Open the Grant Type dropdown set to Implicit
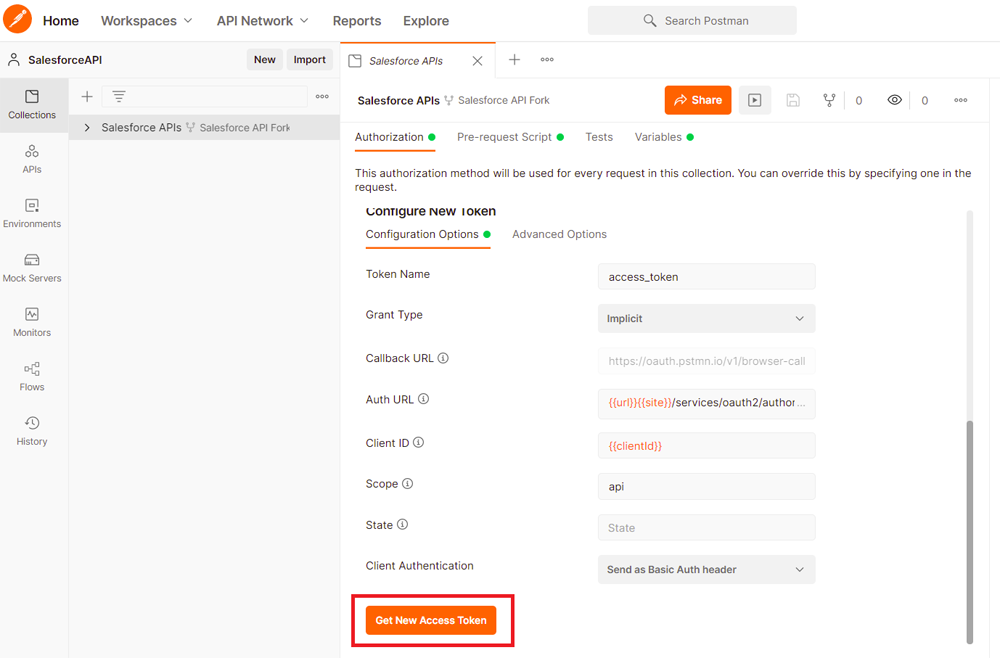Screen dimensions: 1000x658 click(x=706, y=318)
